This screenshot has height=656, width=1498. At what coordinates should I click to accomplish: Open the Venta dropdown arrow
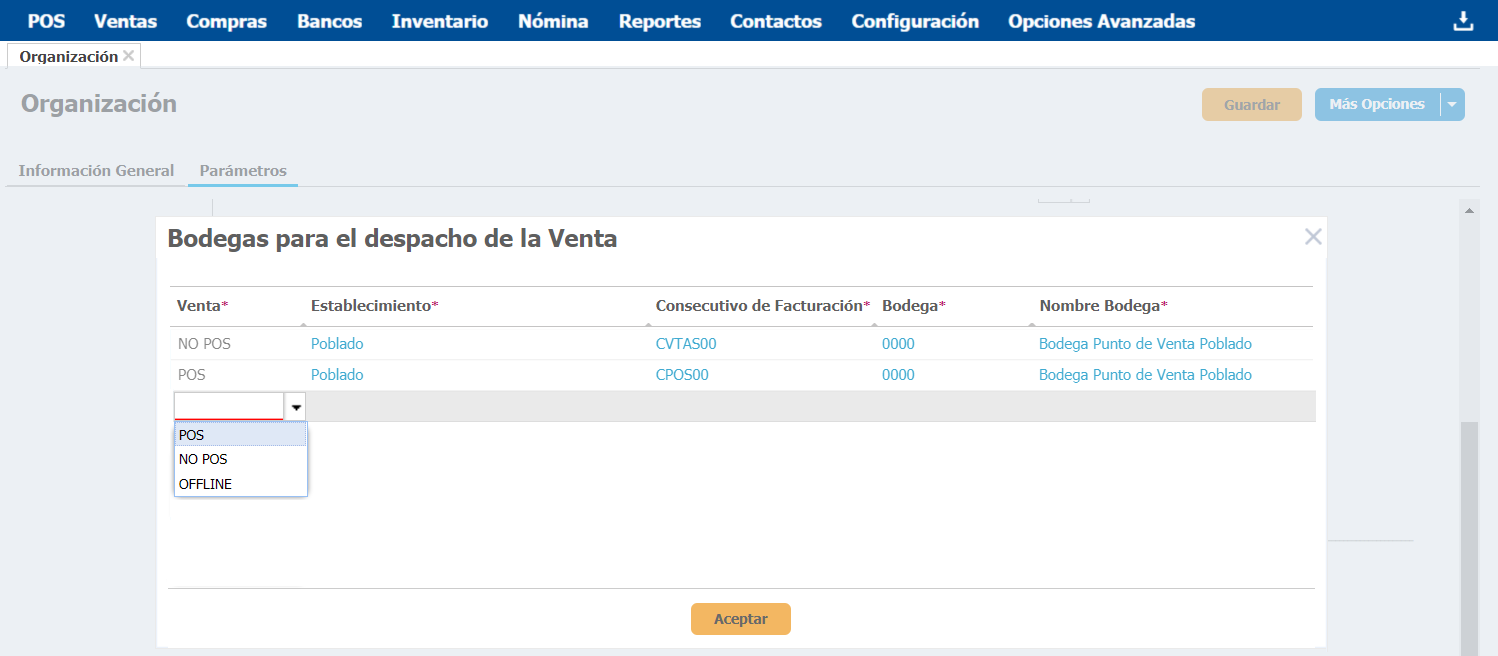(x=296, y=407)
